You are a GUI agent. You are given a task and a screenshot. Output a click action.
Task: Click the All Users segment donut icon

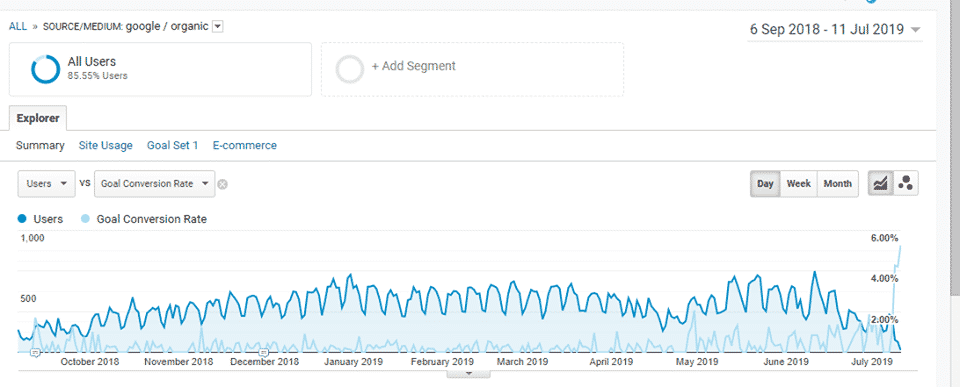point(45,69)
